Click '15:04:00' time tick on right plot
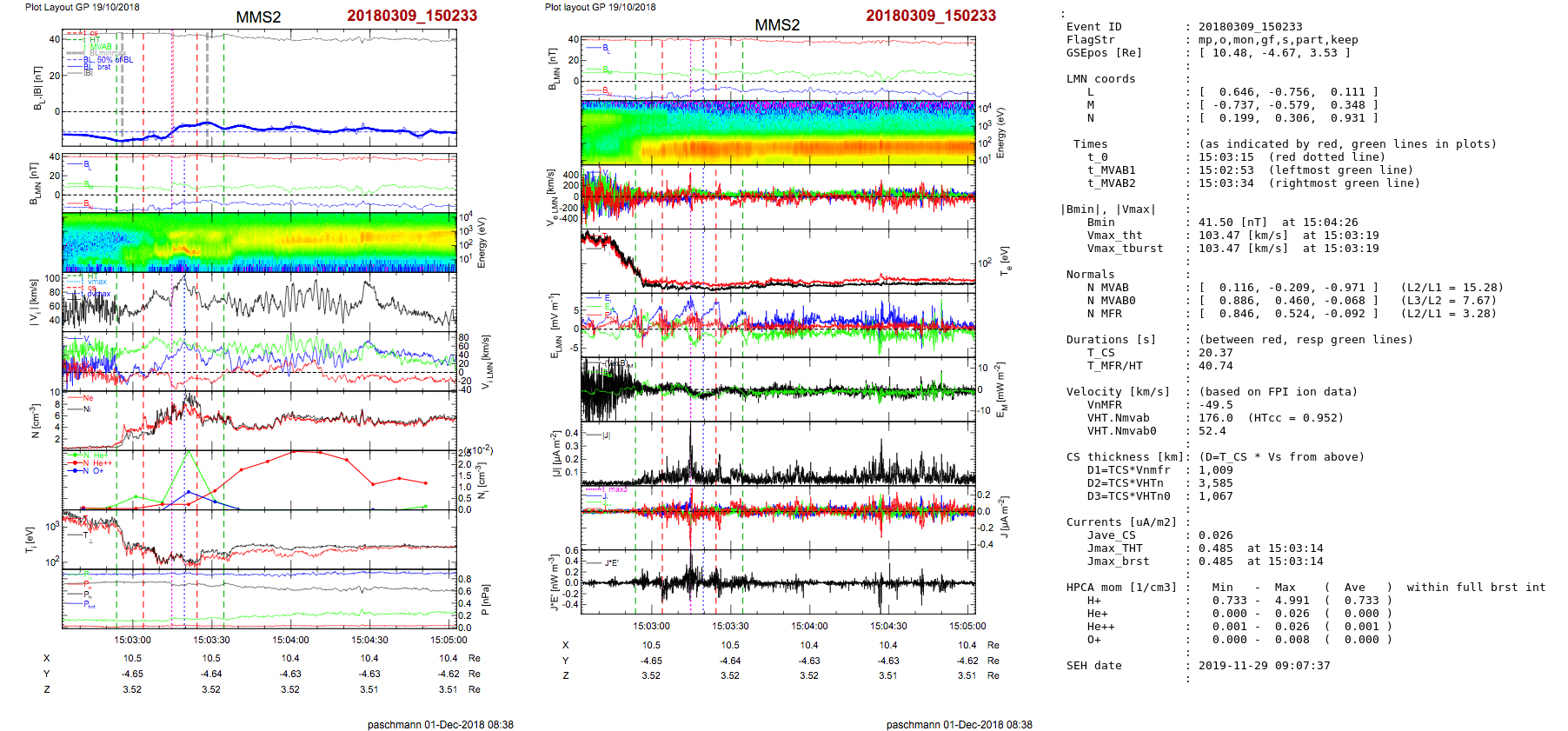1568x731 pixels. coord(809,626)
